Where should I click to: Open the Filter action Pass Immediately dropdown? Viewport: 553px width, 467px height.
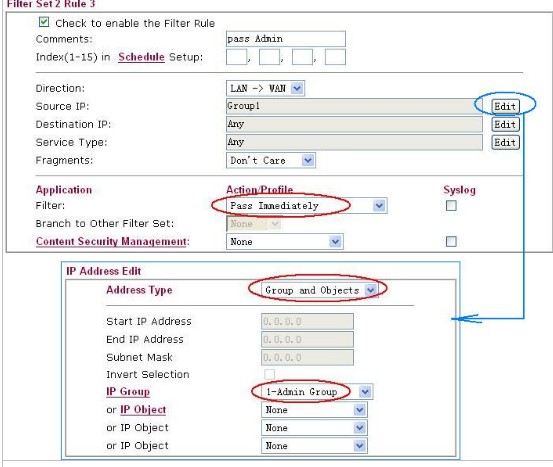coord(306,206)
